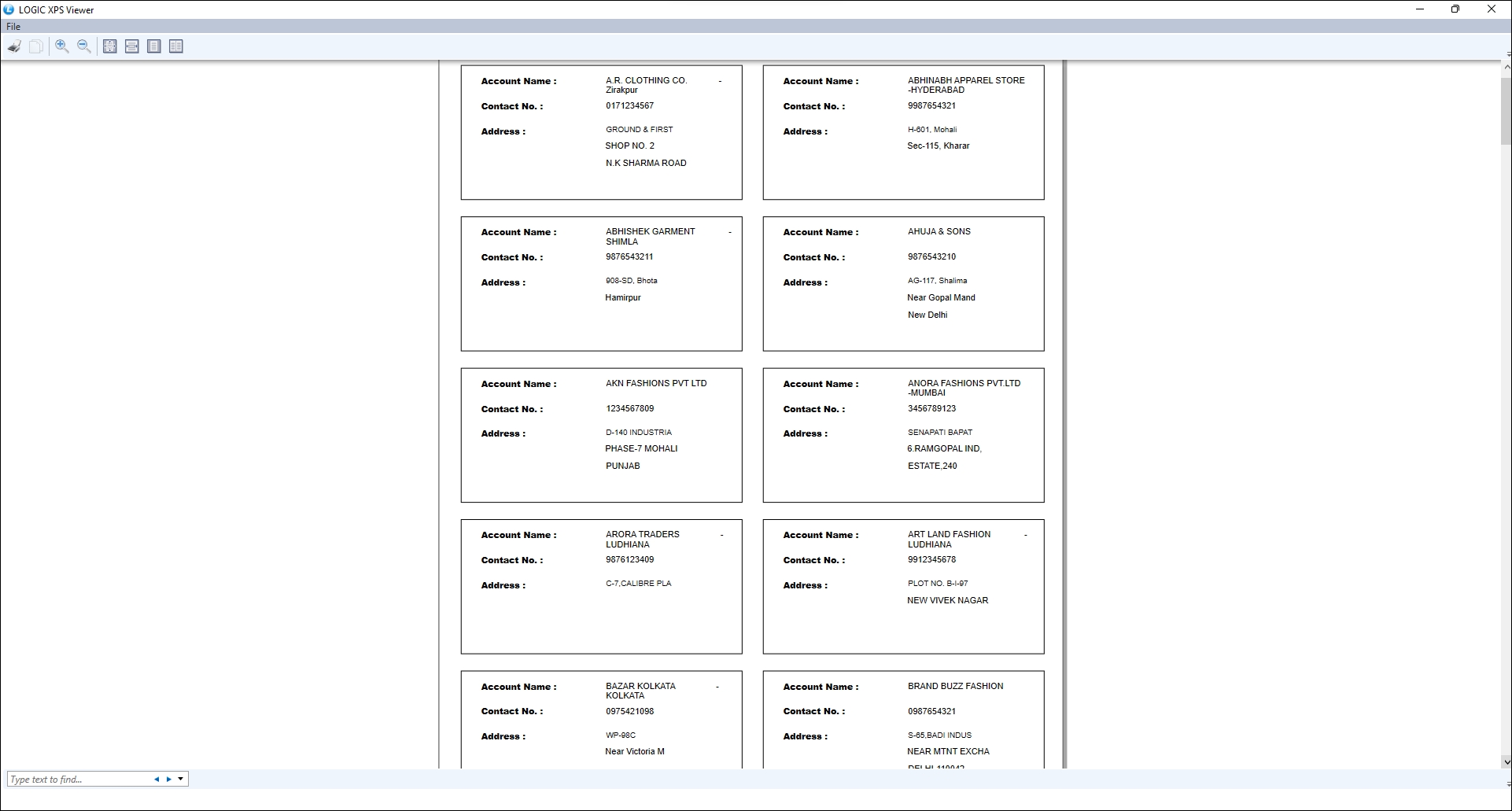Open the find options dropdown arrow
The height and width of the screenshot is (811, 1512).
pos(181,780)
